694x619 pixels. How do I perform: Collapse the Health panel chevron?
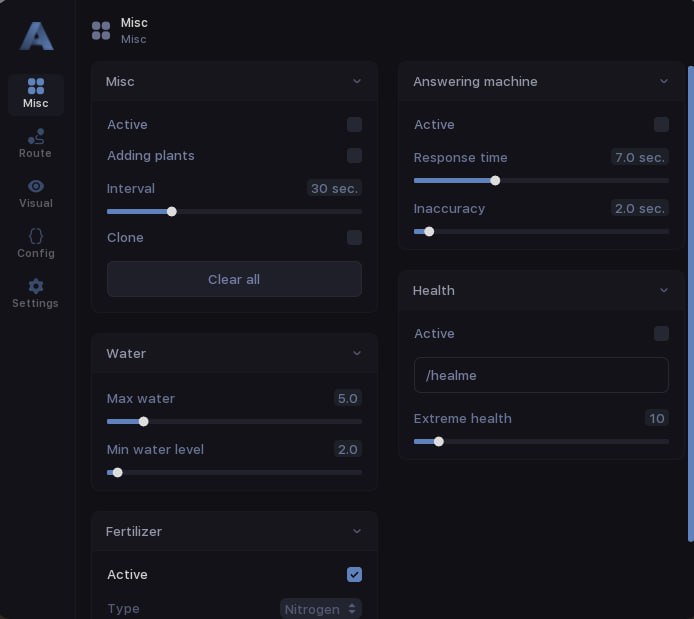click(x=664, y=291)
